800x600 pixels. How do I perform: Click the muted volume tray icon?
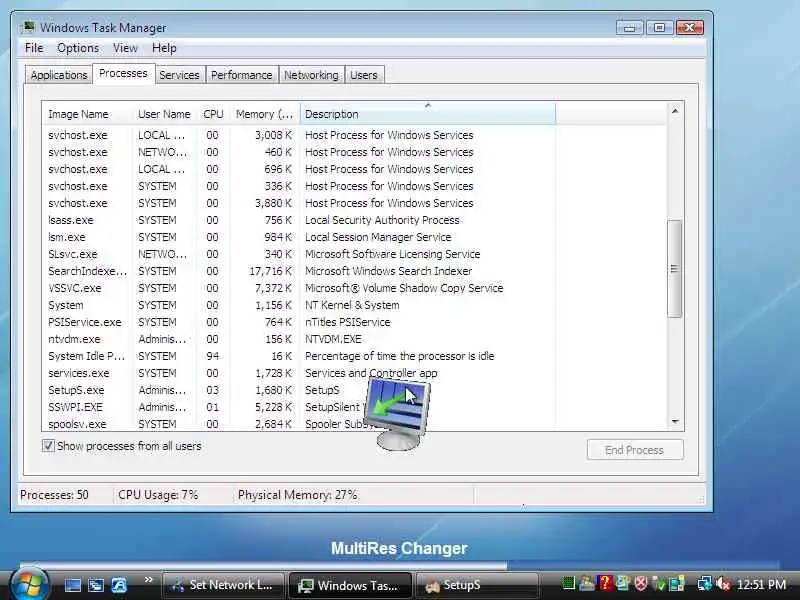722,584
